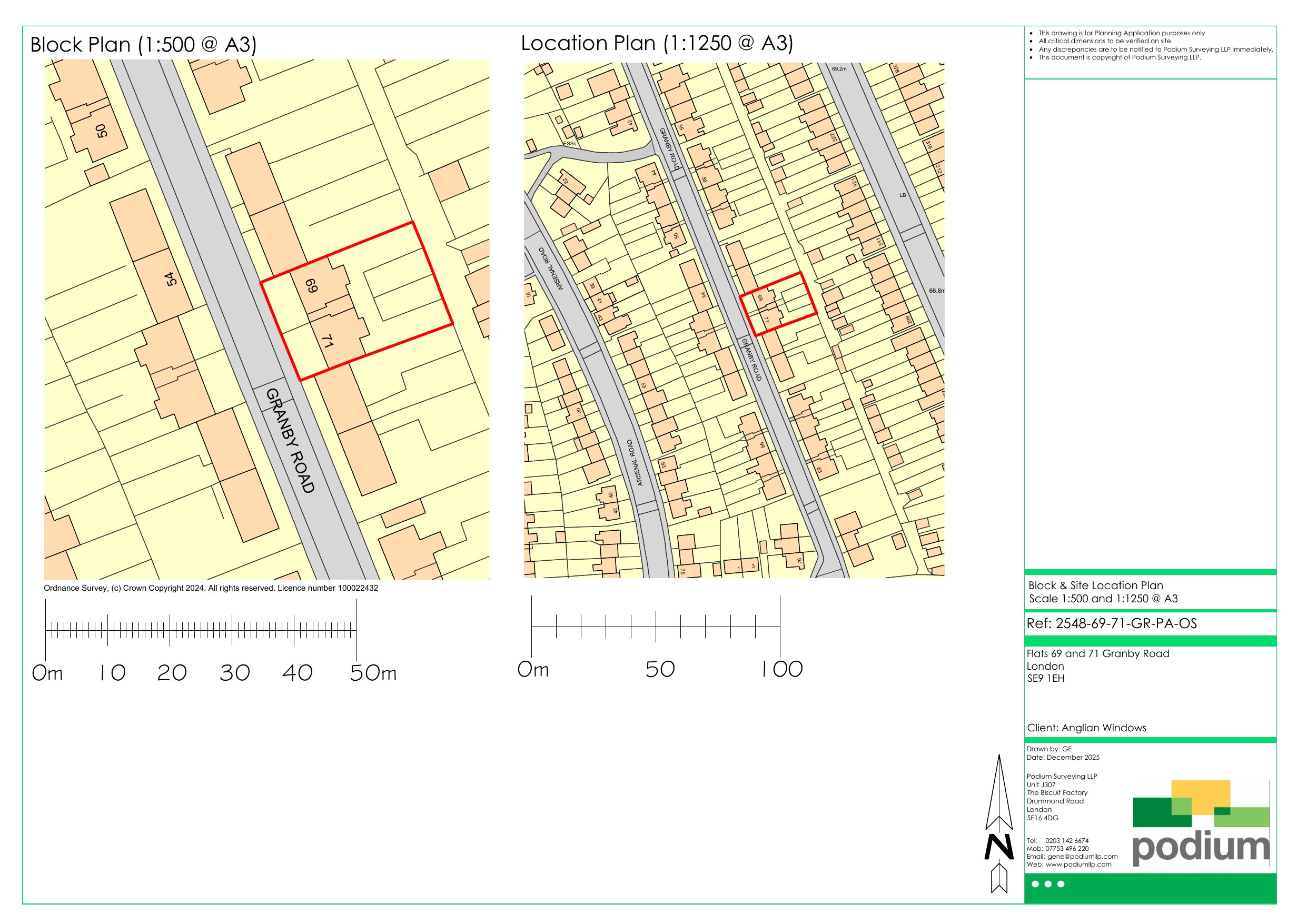Click building number 50 in Block Plan

(101, 131)
